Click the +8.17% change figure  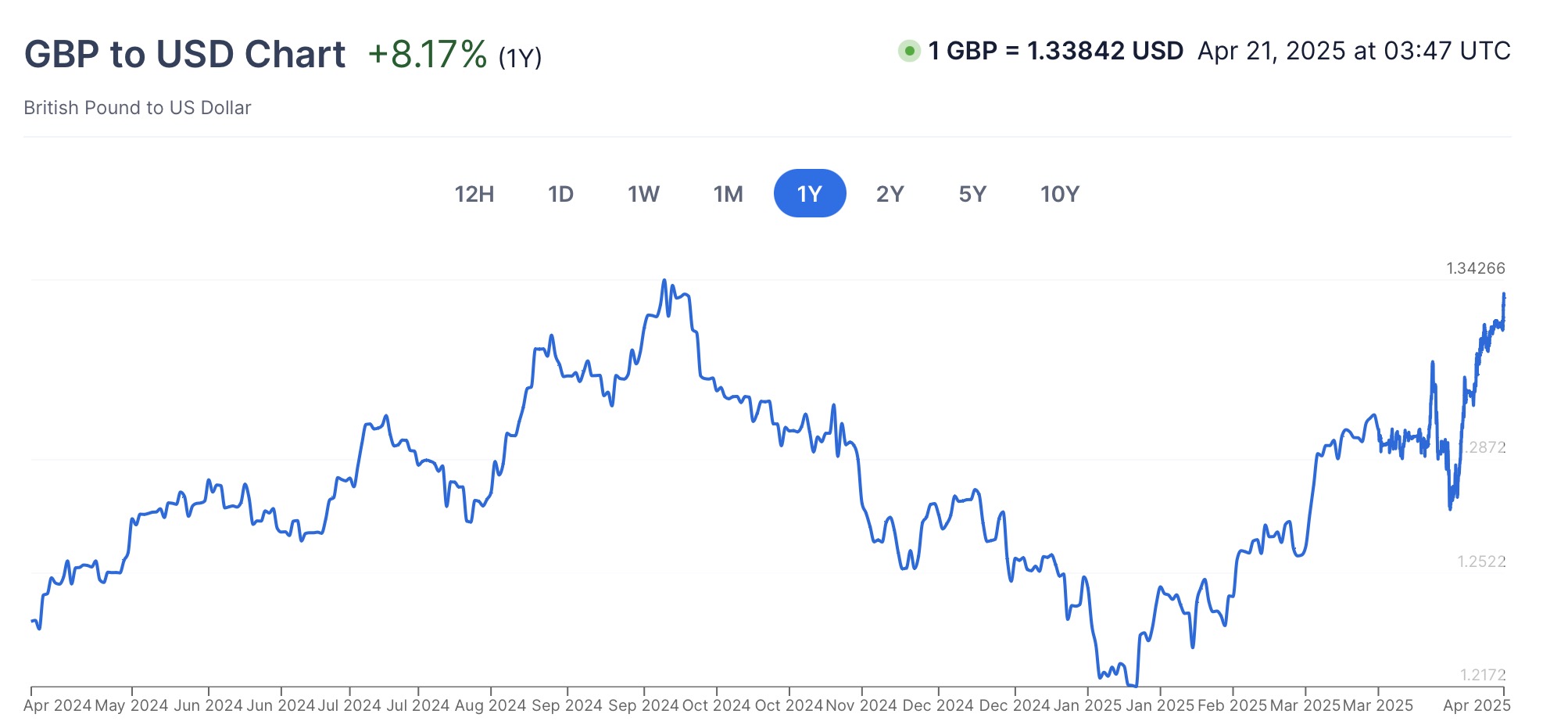(x=428, y=55)
